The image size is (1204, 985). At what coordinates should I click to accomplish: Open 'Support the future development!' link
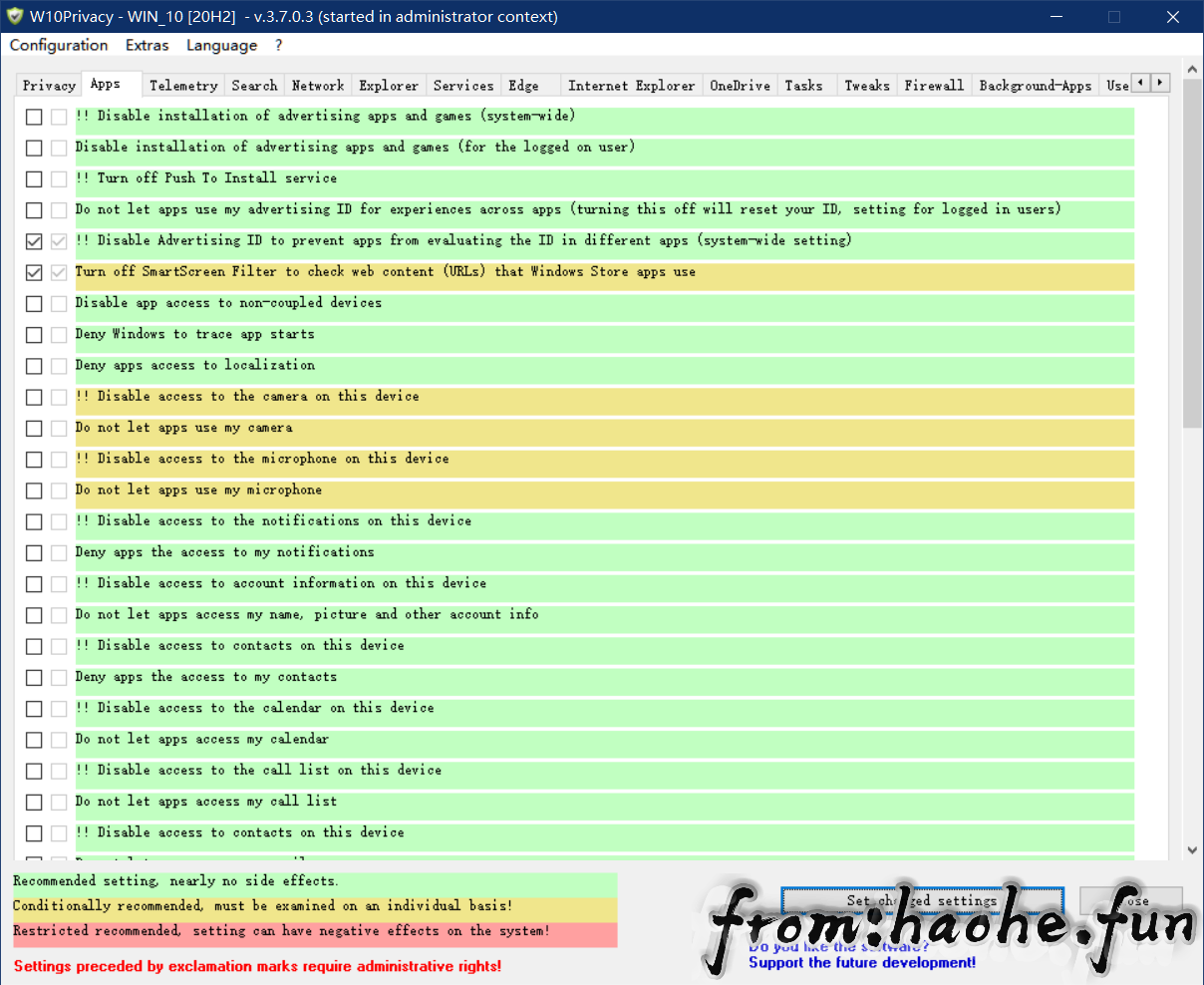tap(862, 963)
